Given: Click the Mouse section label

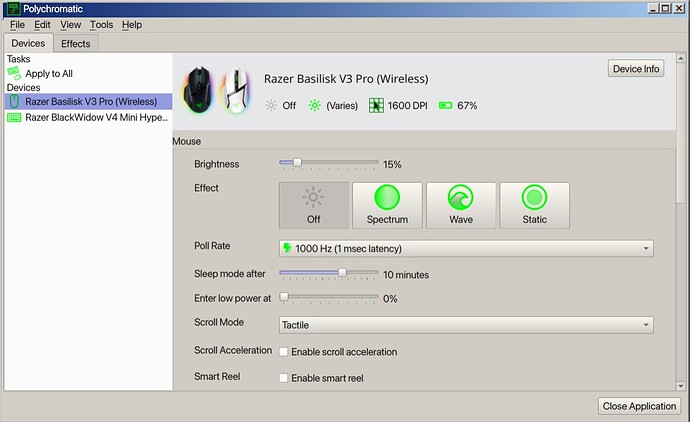Looking at the screenshot, I should [187, 141].
